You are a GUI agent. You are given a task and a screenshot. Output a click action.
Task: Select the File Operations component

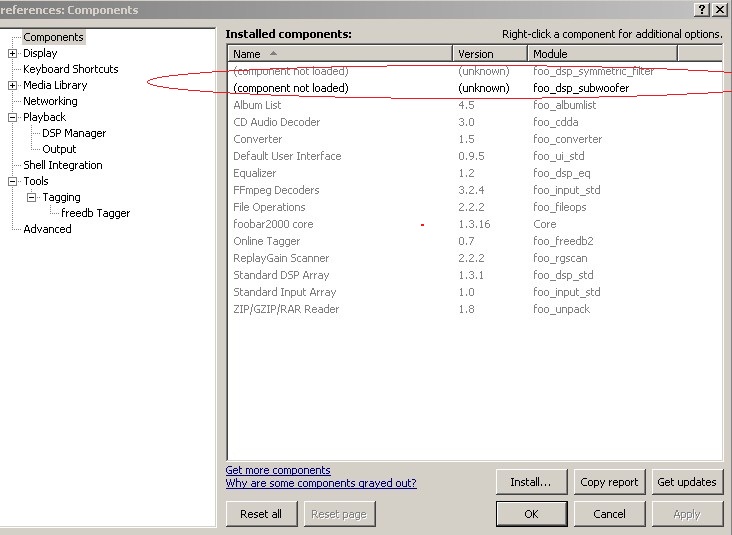475,207
